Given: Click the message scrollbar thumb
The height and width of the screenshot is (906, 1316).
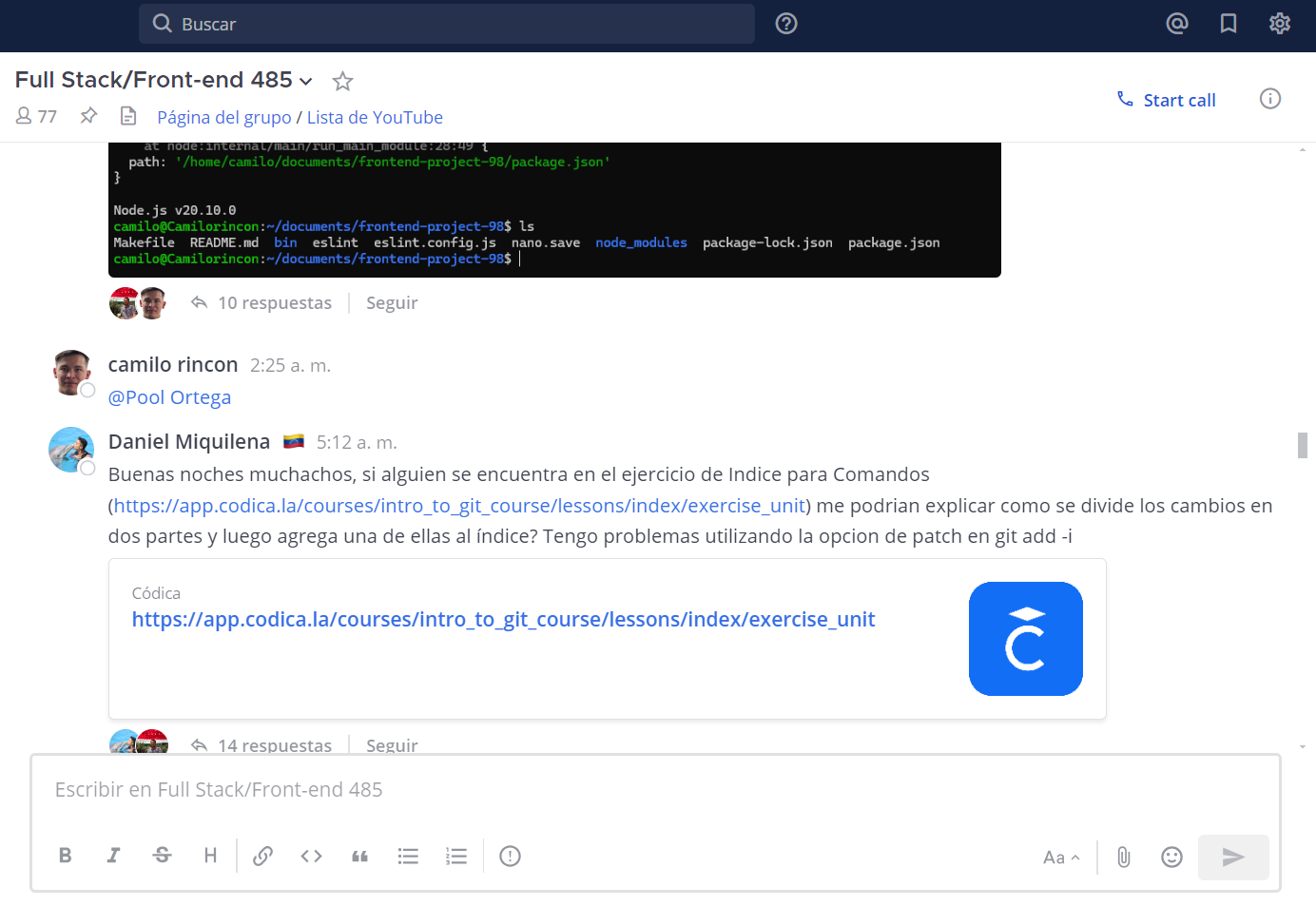Looking at the screenshot, I should [1302, 445].
